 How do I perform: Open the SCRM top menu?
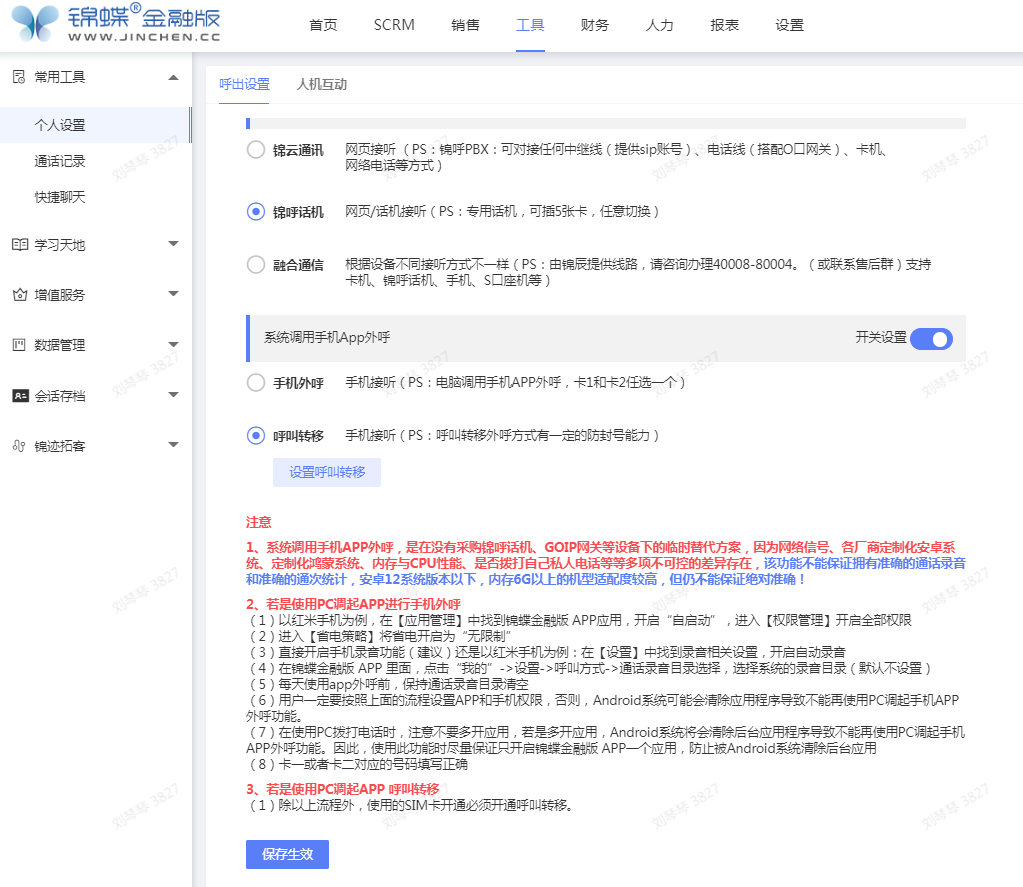click(x=394, y=25)
